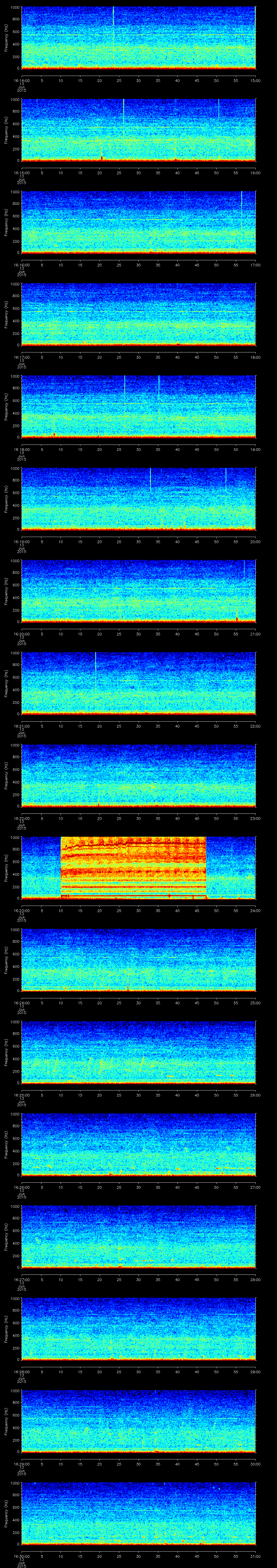Image resolution: width=277 pixels, height=1568 pixels.
Task: Click the 31:00 end time label
Action: [255, 1556]
